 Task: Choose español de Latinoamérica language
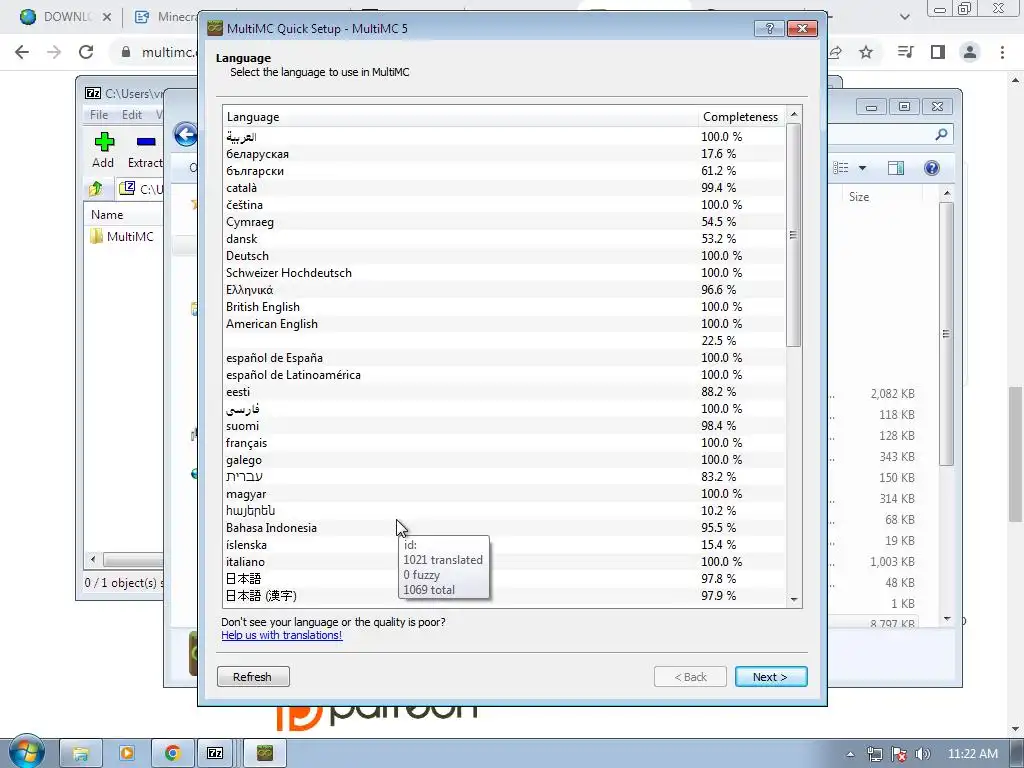[x=504, y=374]
